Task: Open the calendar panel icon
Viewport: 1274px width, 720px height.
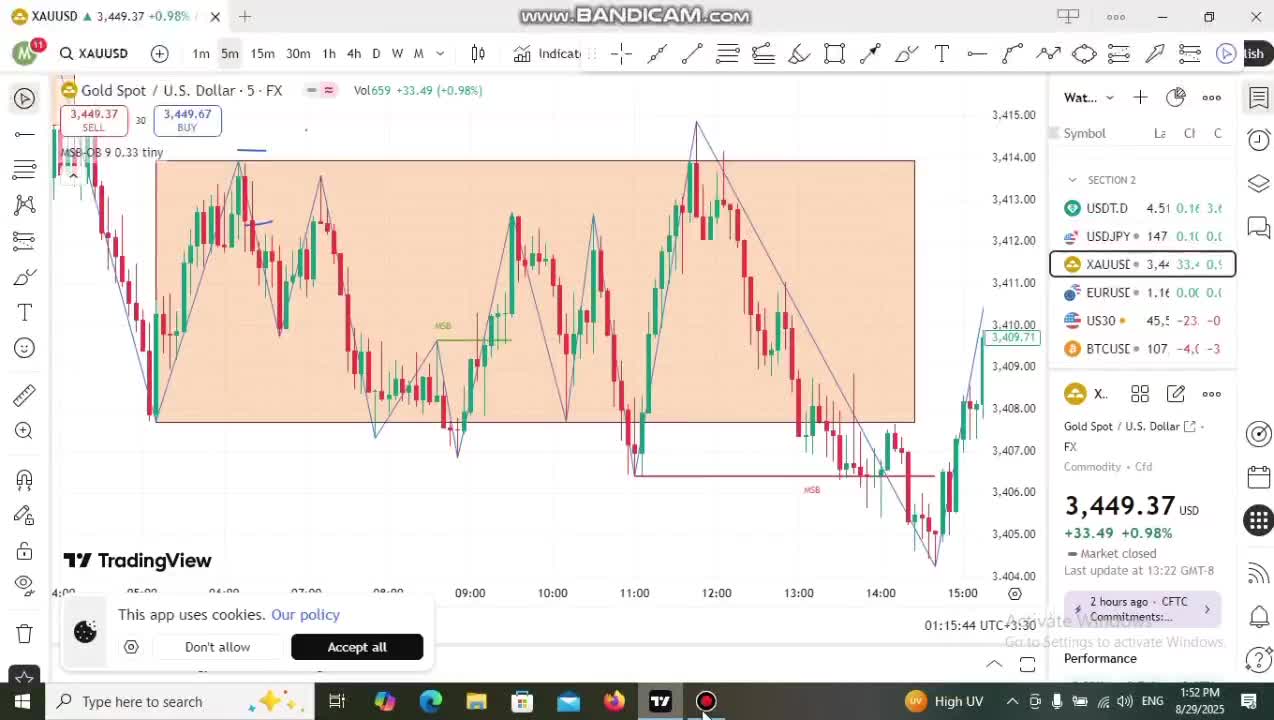Action: [x=1259, y=477]
